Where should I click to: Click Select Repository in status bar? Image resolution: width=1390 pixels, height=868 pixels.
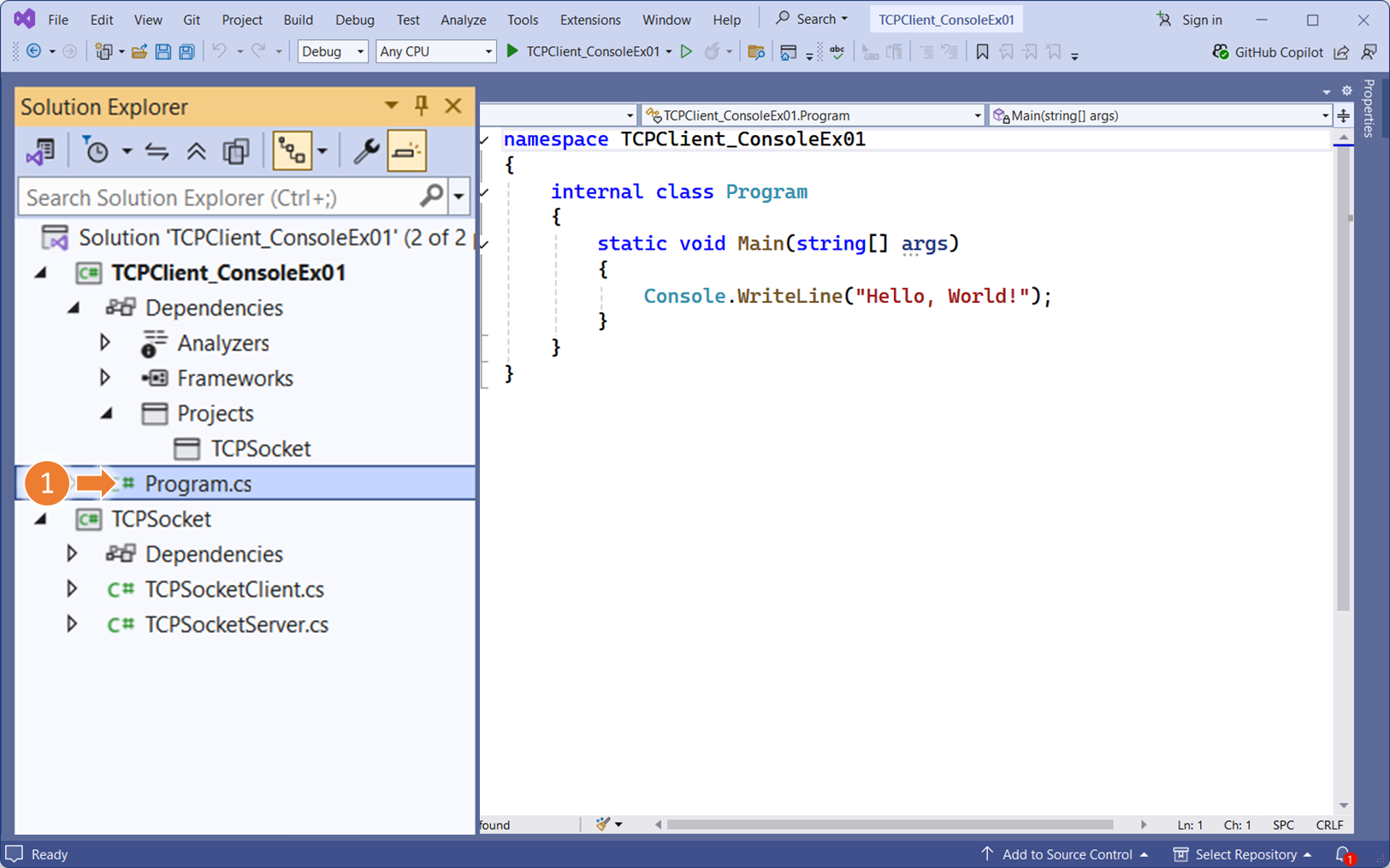tap(1243, 854)
